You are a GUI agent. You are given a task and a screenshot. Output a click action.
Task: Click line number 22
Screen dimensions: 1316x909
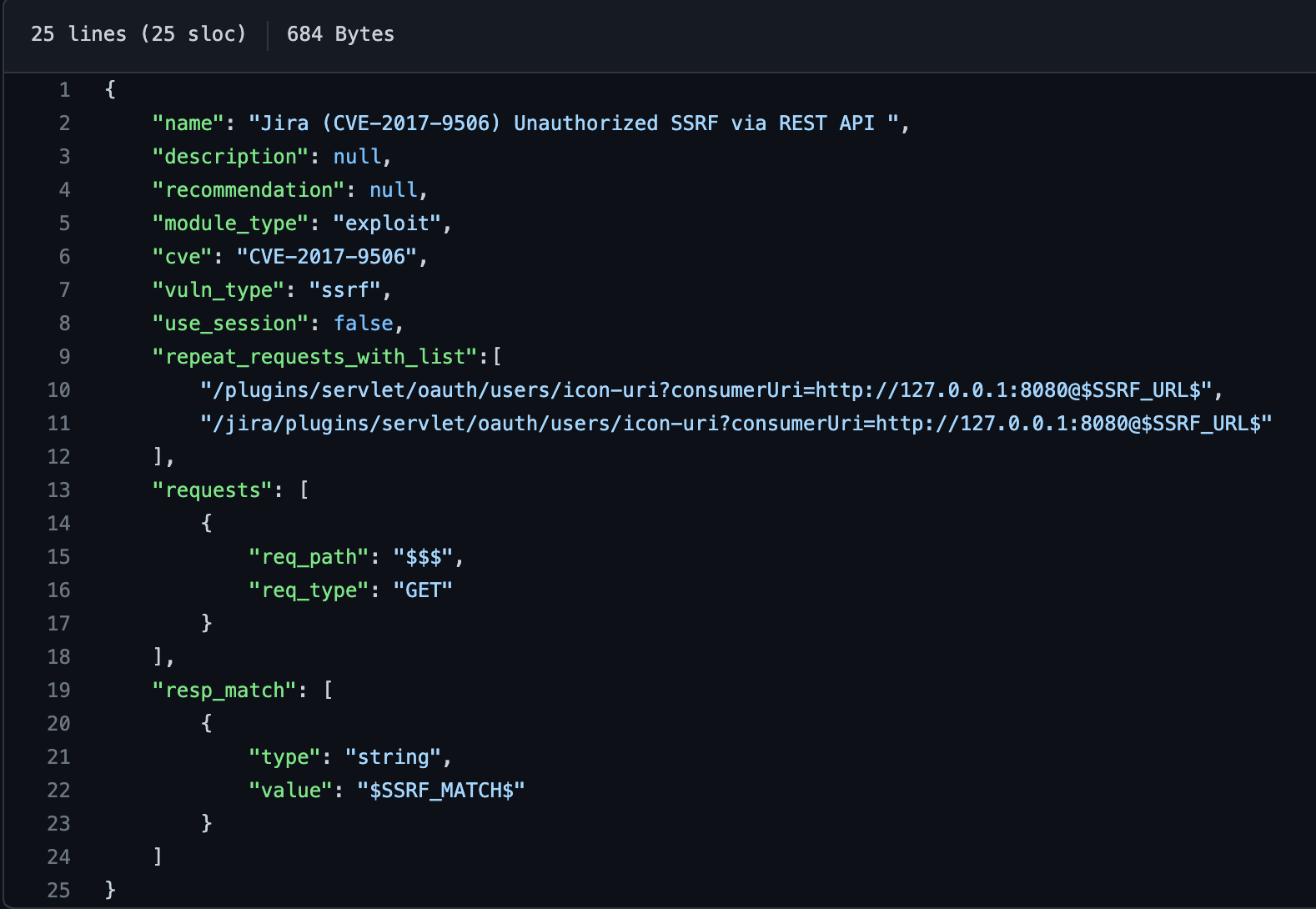tap(58, 791)
